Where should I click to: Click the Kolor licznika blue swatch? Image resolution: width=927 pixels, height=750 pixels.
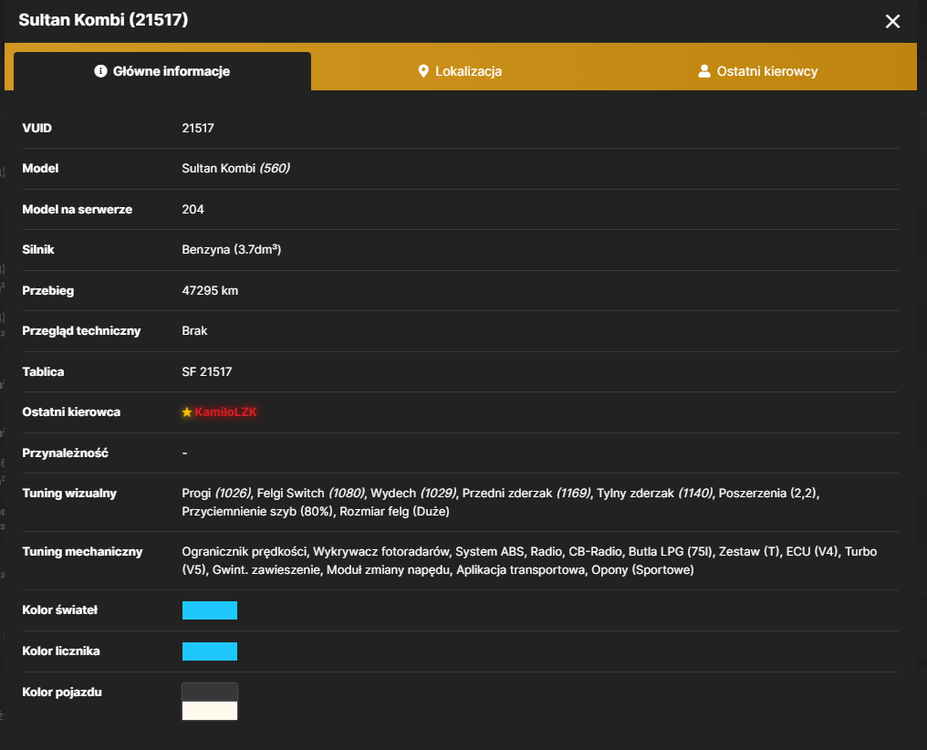[x=209, y=651]
